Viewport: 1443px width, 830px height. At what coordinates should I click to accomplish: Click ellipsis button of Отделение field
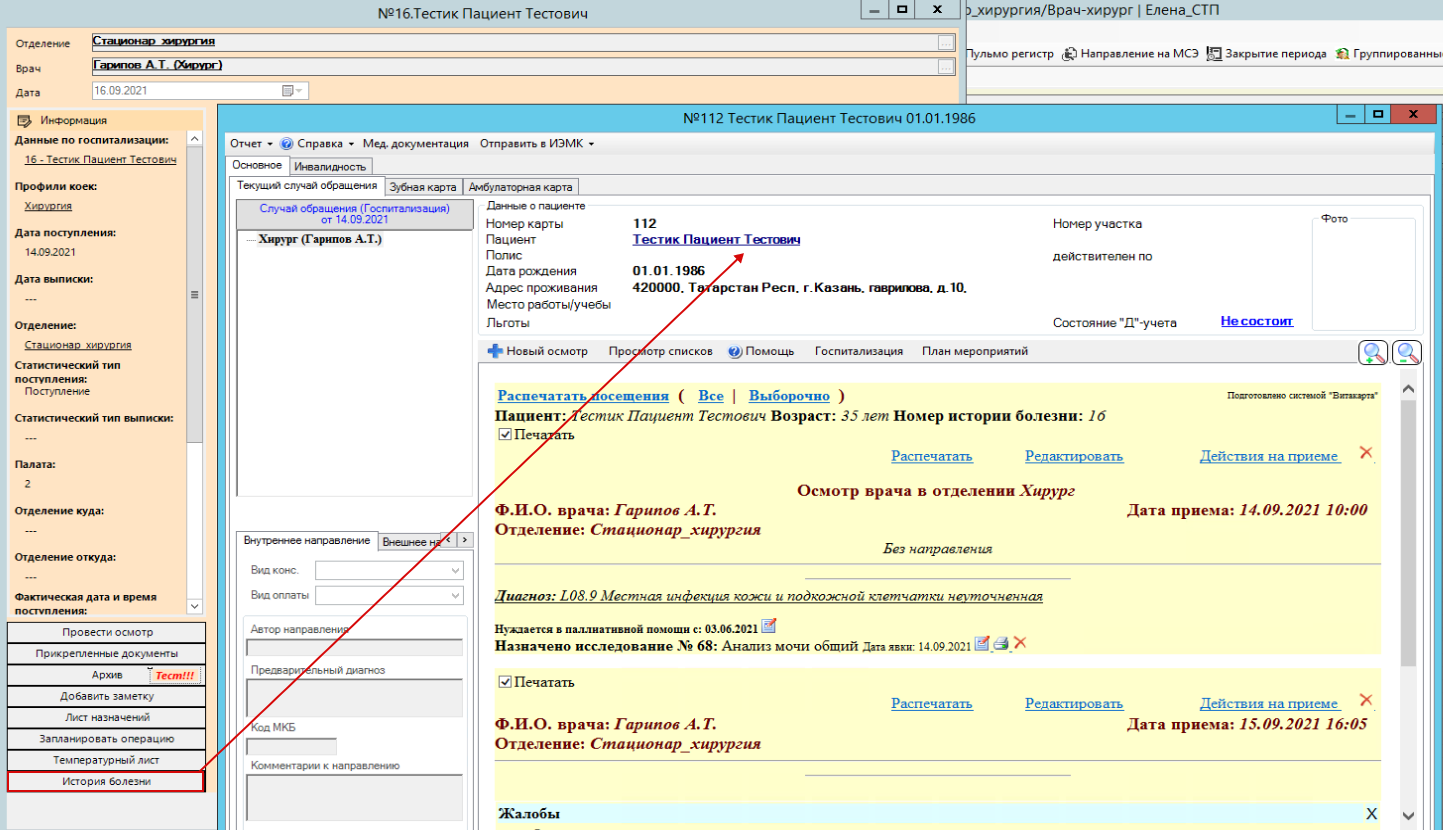[x=945, y=42]
